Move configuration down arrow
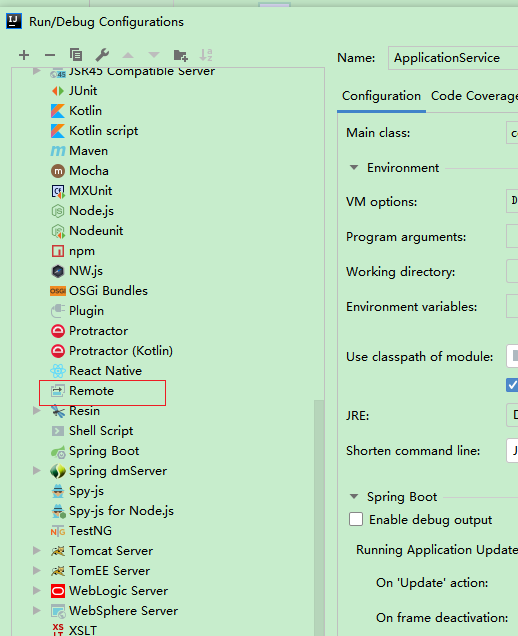 coord(154,55)
